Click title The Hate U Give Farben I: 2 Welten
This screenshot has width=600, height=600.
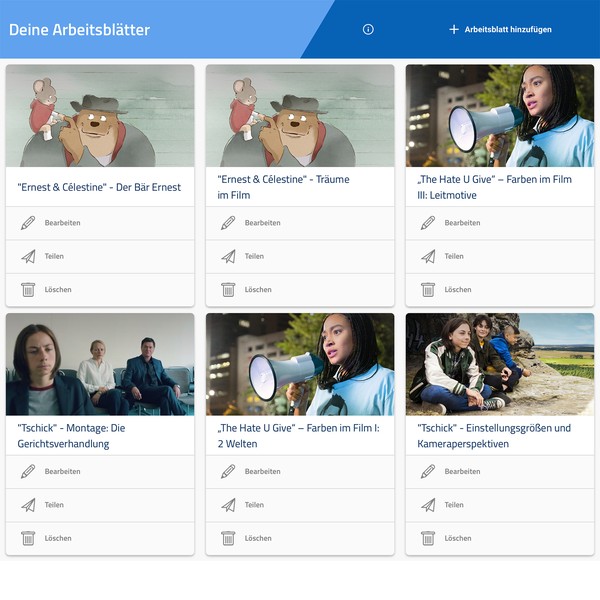[298, 436]
